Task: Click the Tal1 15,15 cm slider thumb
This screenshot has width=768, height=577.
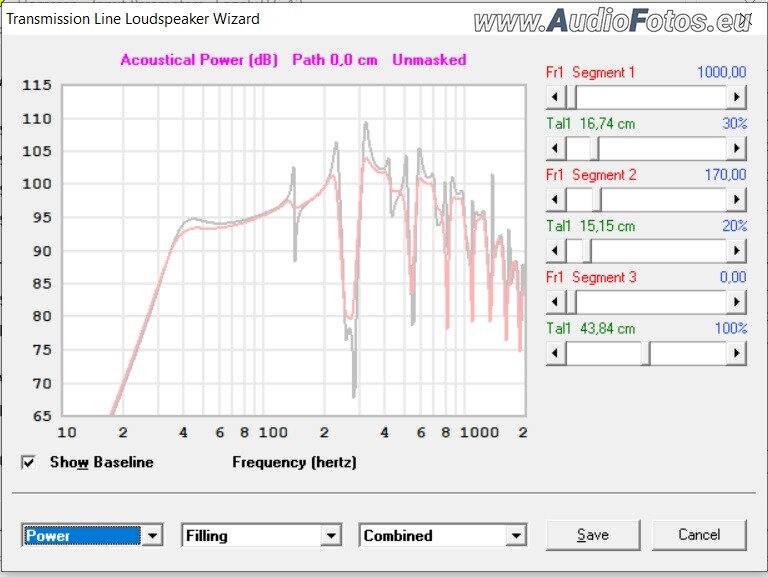Action: tap(586, 251)
